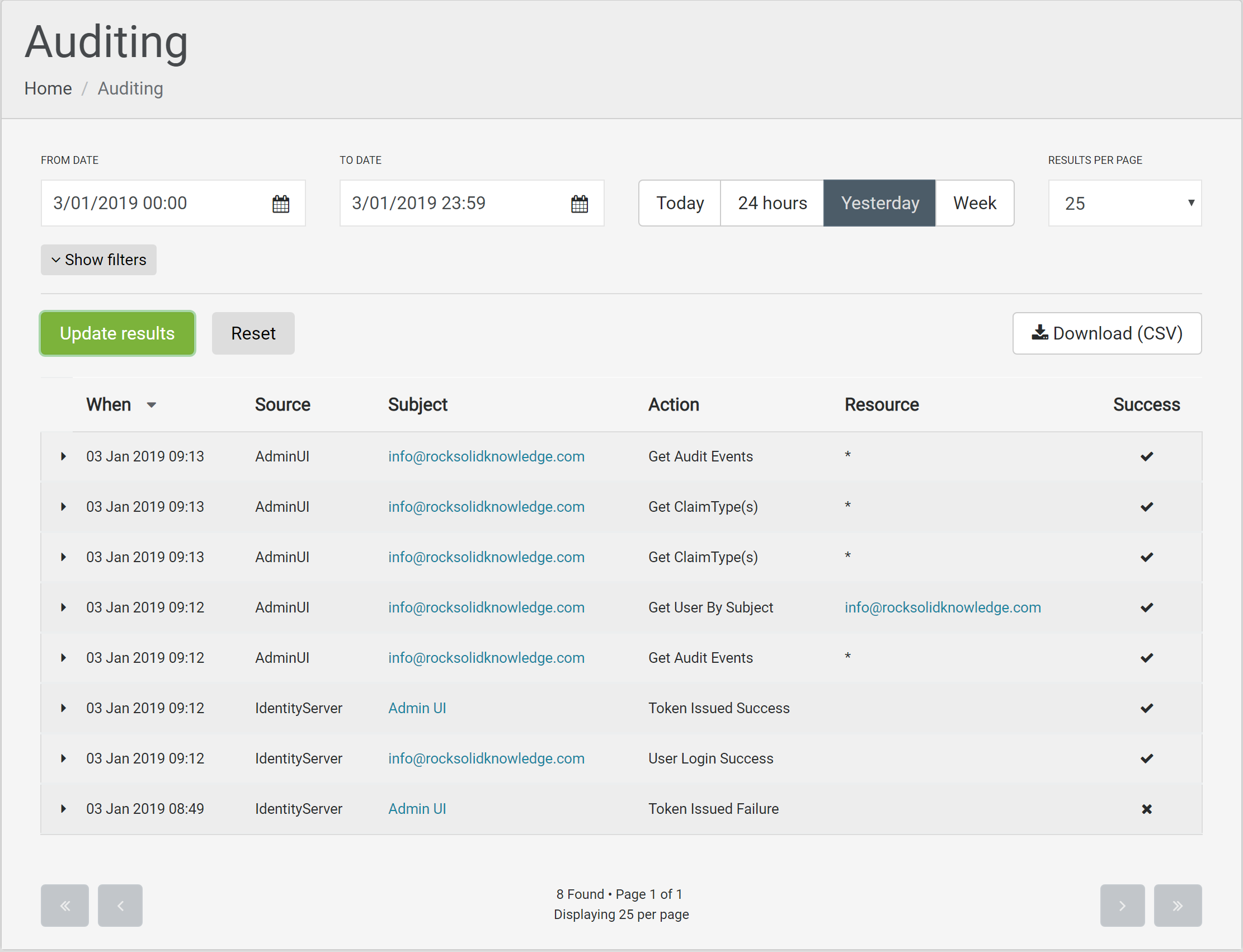The height and width of the screenshot is (952, 1243).
Task: Select the Week date range
Action: coord(975,203)
